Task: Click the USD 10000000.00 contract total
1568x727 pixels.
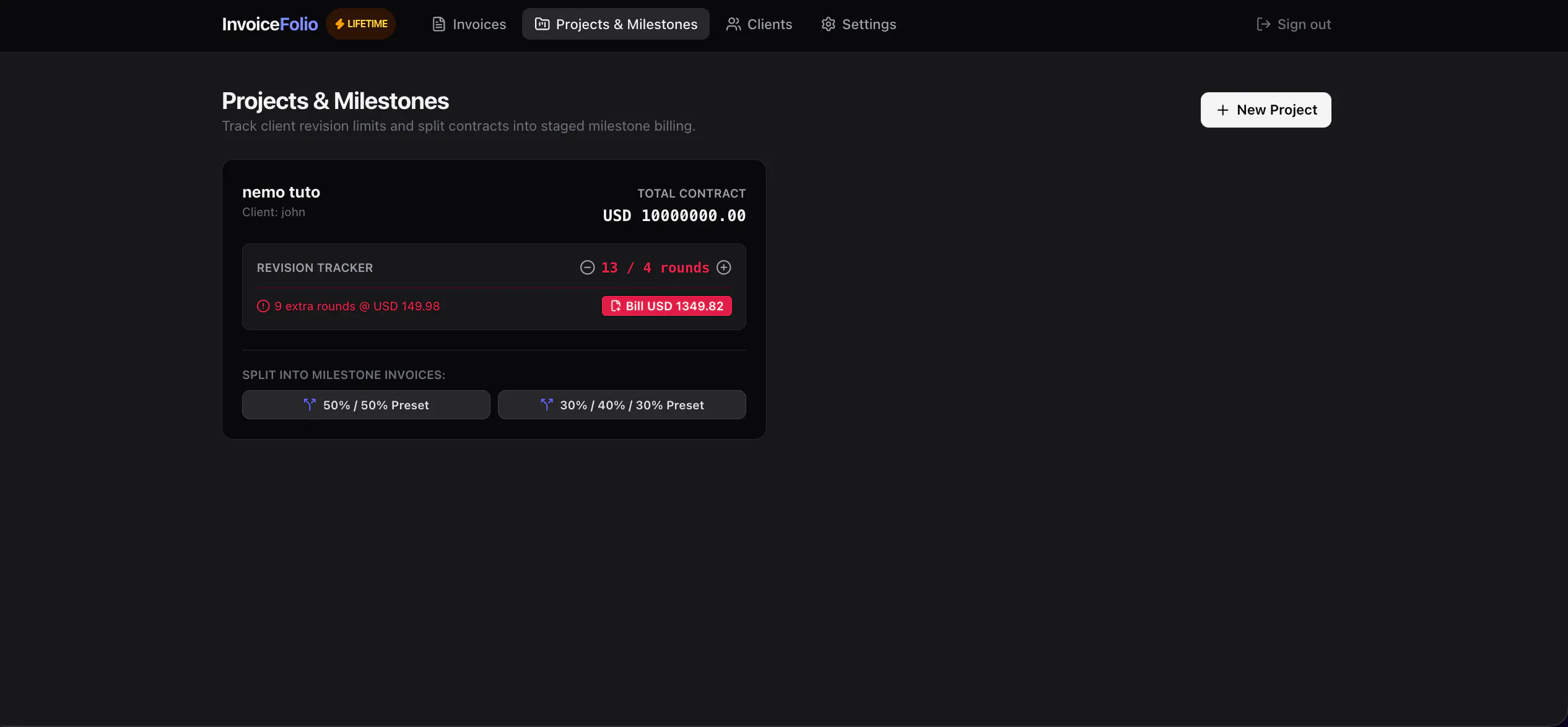Action: coord(674,215)
